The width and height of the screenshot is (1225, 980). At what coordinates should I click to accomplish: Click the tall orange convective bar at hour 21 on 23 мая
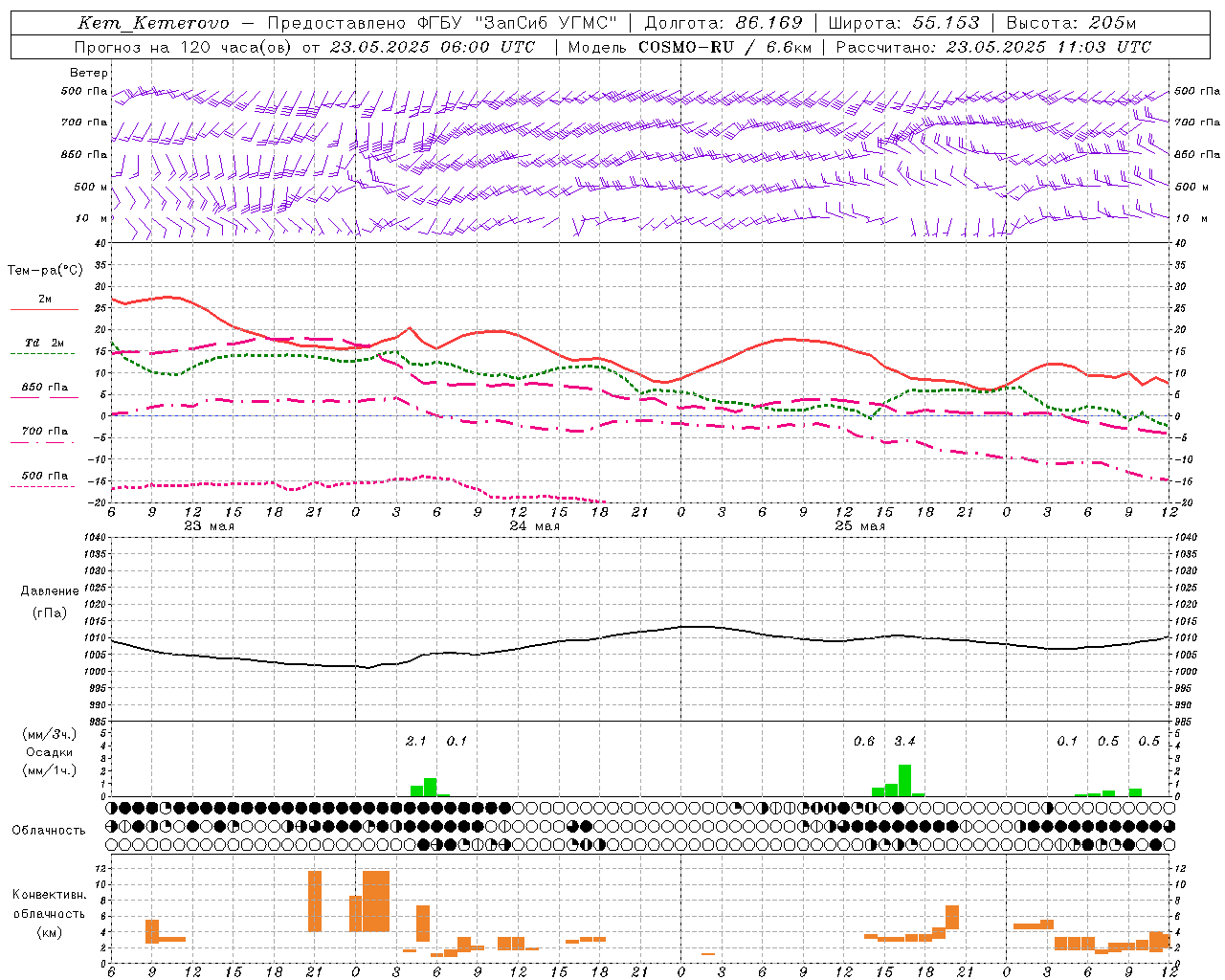click(315, 901)
